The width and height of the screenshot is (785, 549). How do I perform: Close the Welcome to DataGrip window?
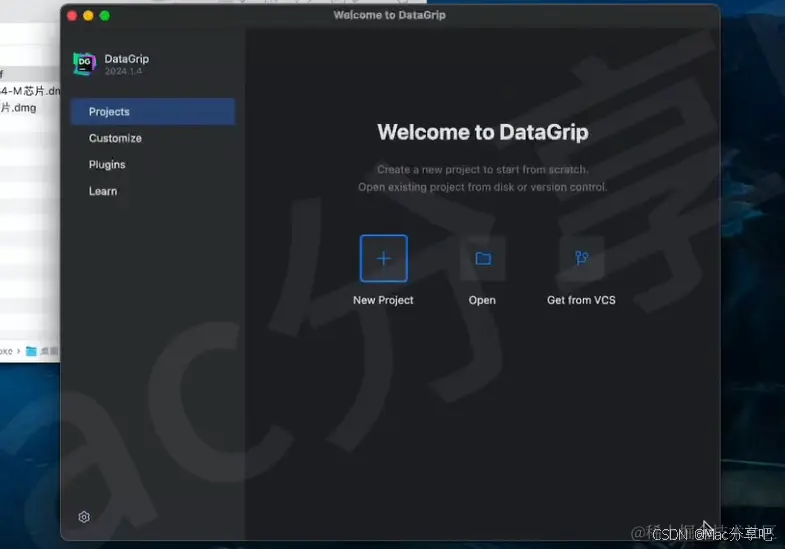click(x=72, y=16)
